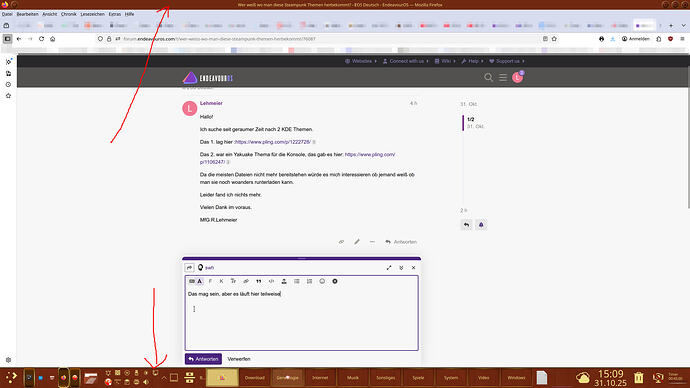The image size is (690, 388).
Task: Open the Download folder in taskbar
Action: (x=255, y=377)
